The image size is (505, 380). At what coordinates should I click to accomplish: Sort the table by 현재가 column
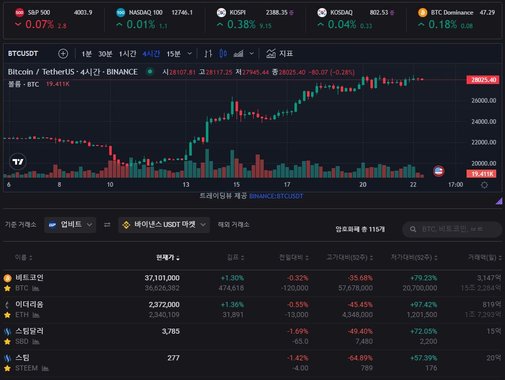[x=168, y=257]
